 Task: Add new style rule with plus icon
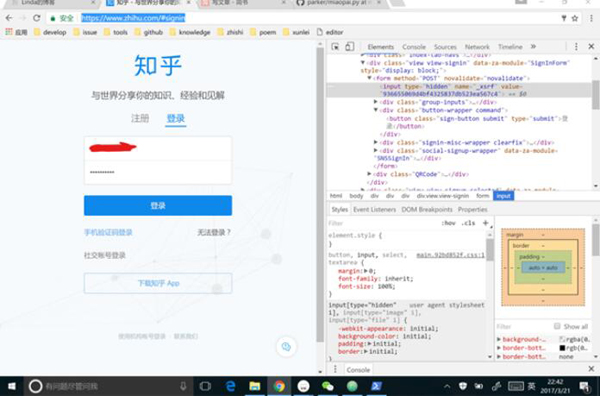click(x=486, y=223)
